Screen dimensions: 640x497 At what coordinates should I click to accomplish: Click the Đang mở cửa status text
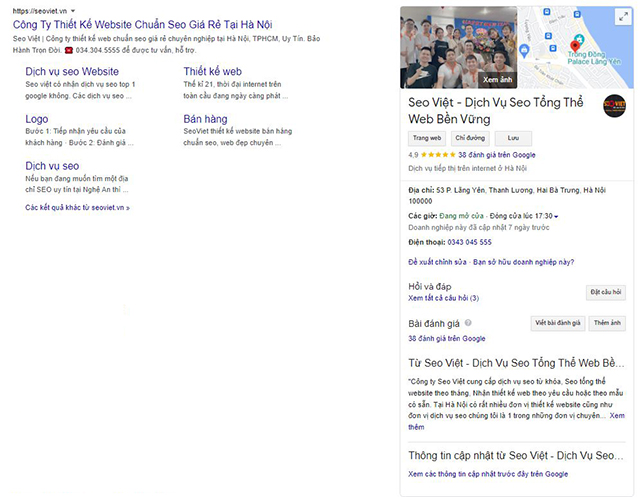[x=461, y=216]
